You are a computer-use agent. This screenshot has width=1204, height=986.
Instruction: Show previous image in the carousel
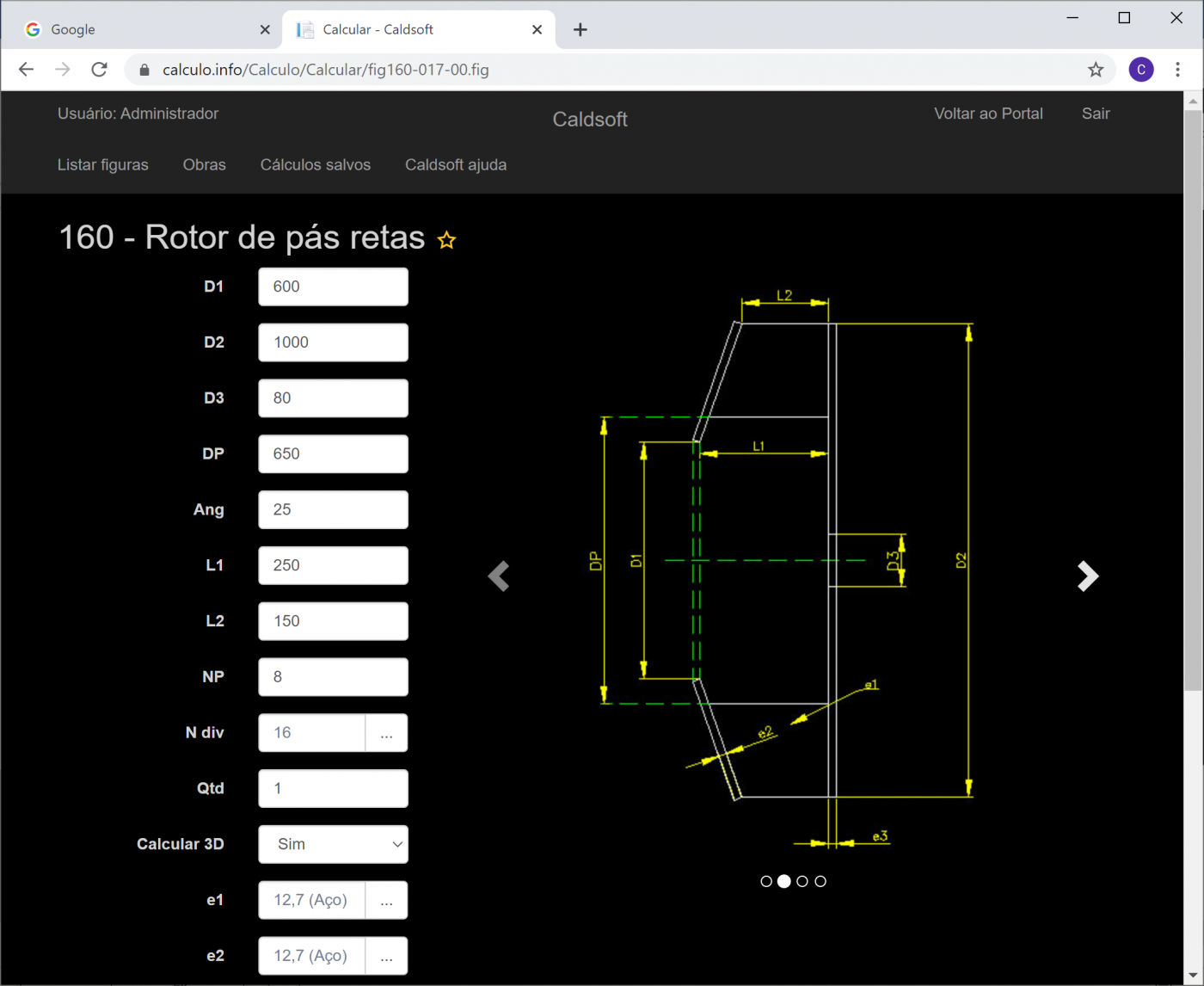pyautogui.click(x=499, y=576)
